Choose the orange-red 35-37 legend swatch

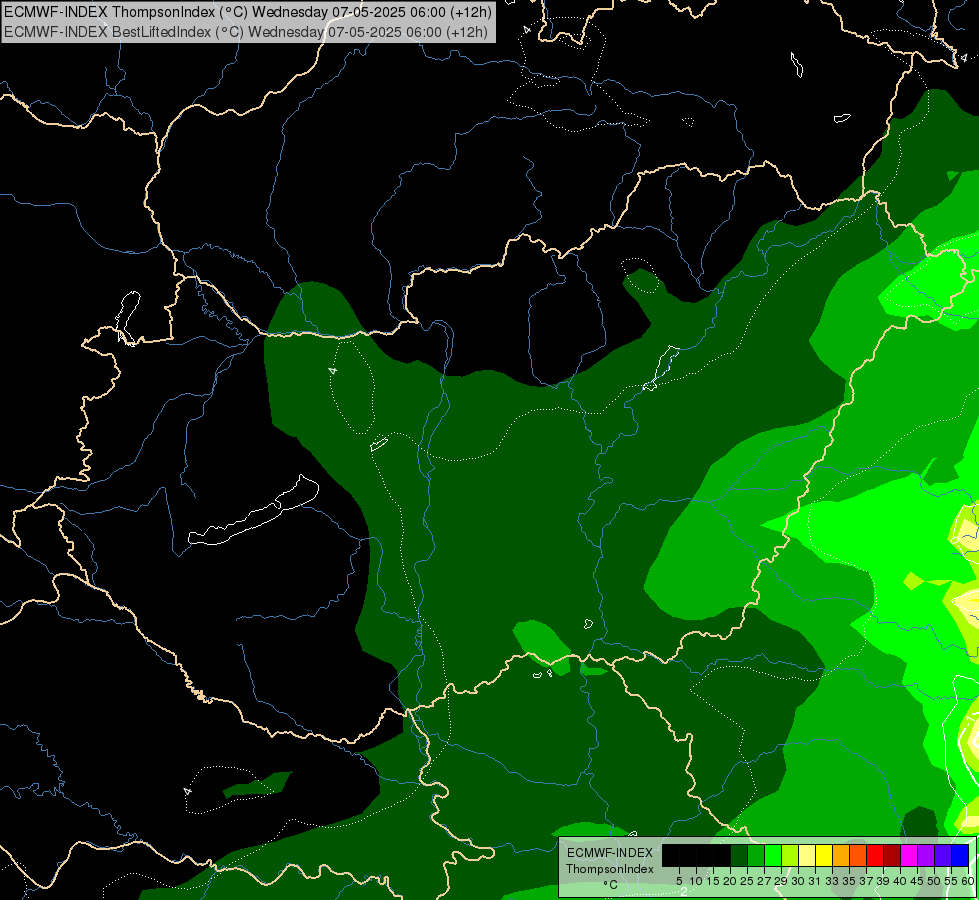(x=858, y=855)
